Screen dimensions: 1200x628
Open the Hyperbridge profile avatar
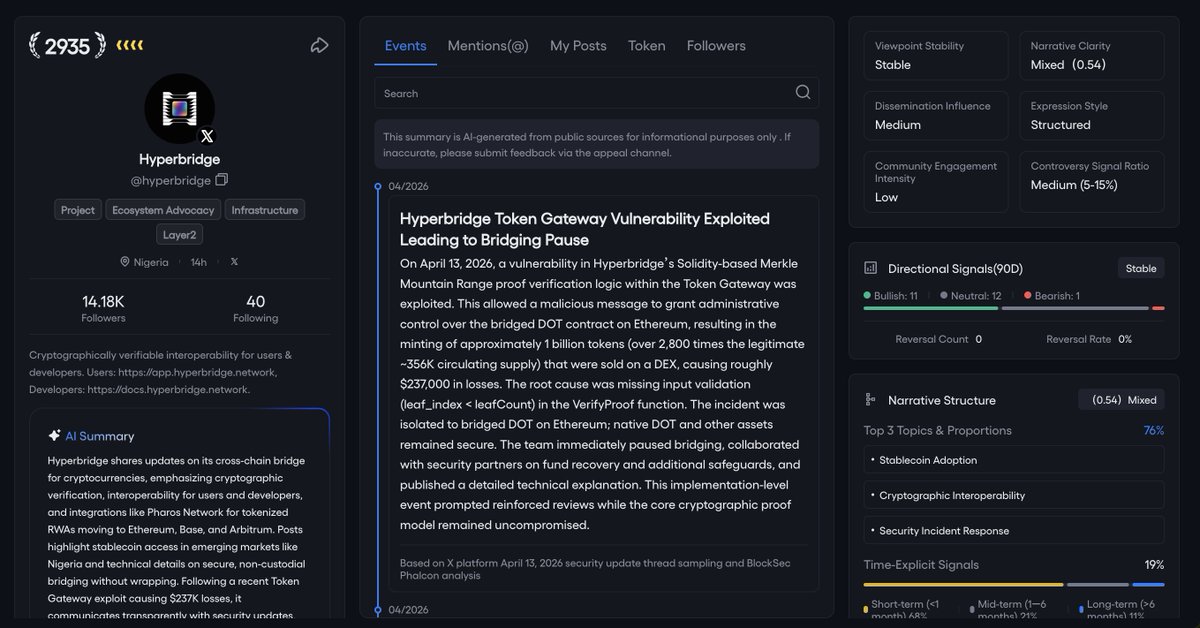180,108
